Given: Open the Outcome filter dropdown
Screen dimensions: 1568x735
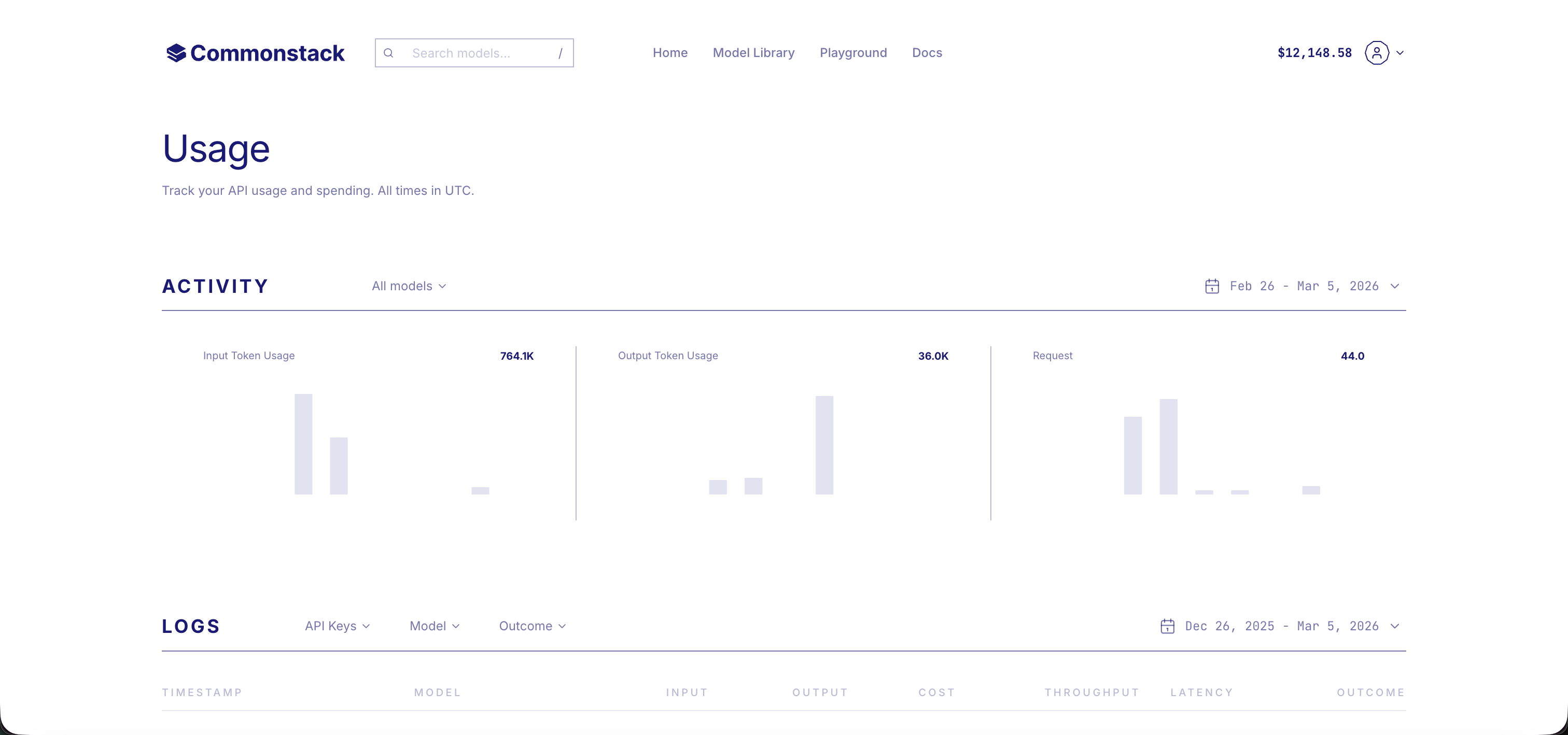Looking at the screenshot, I should coord(532,626).
